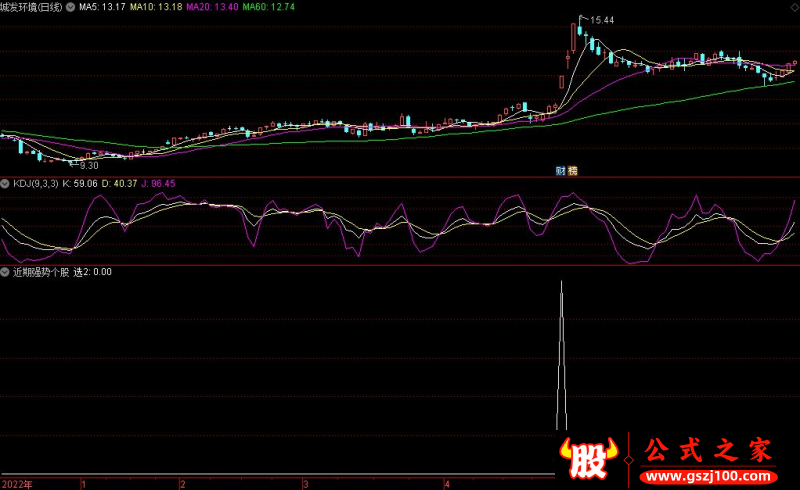Click the 近期强势个股 indicator name
This screenshot has height=490, width=800.
[40, 272]
